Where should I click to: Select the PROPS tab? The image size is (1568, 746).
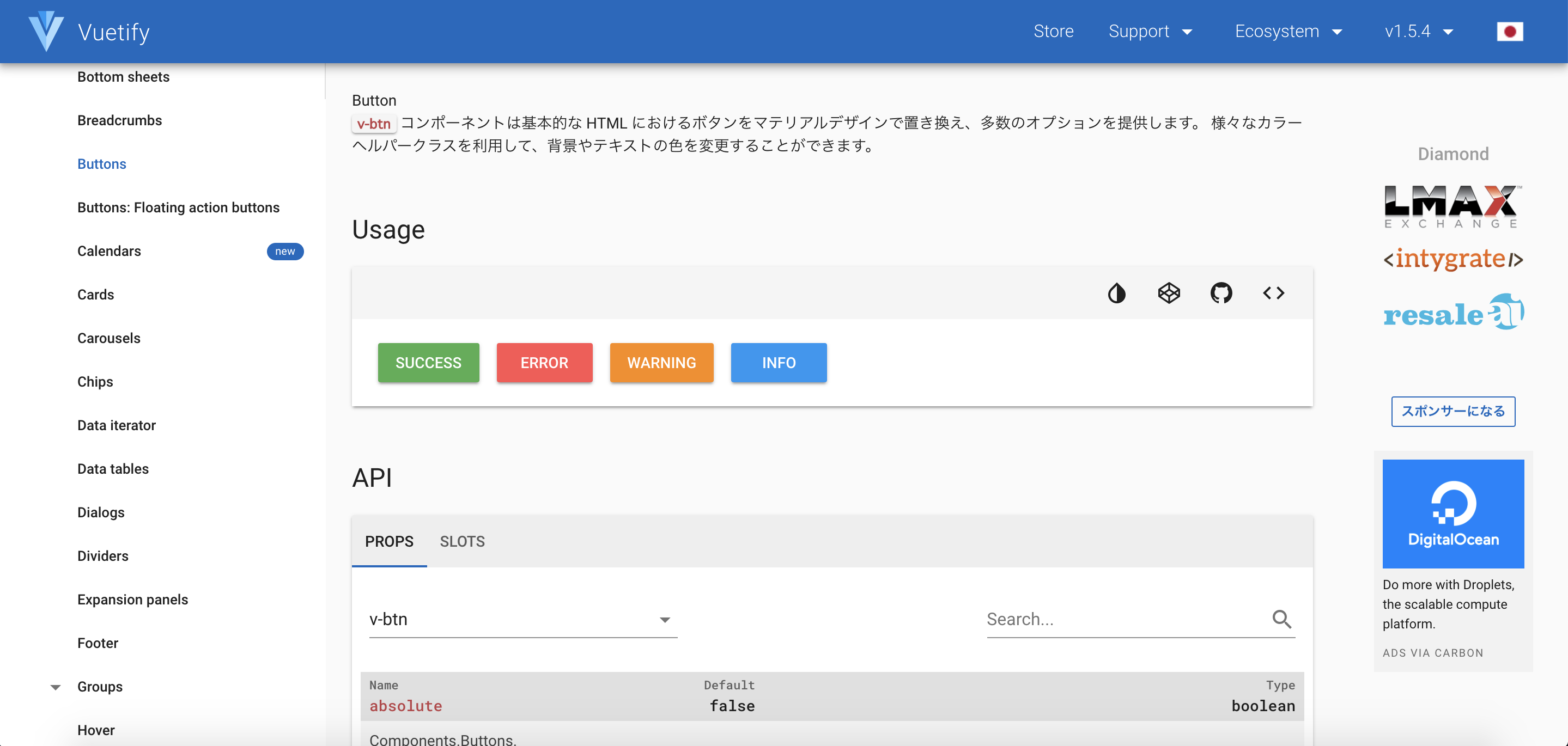(x=389, y=542)
